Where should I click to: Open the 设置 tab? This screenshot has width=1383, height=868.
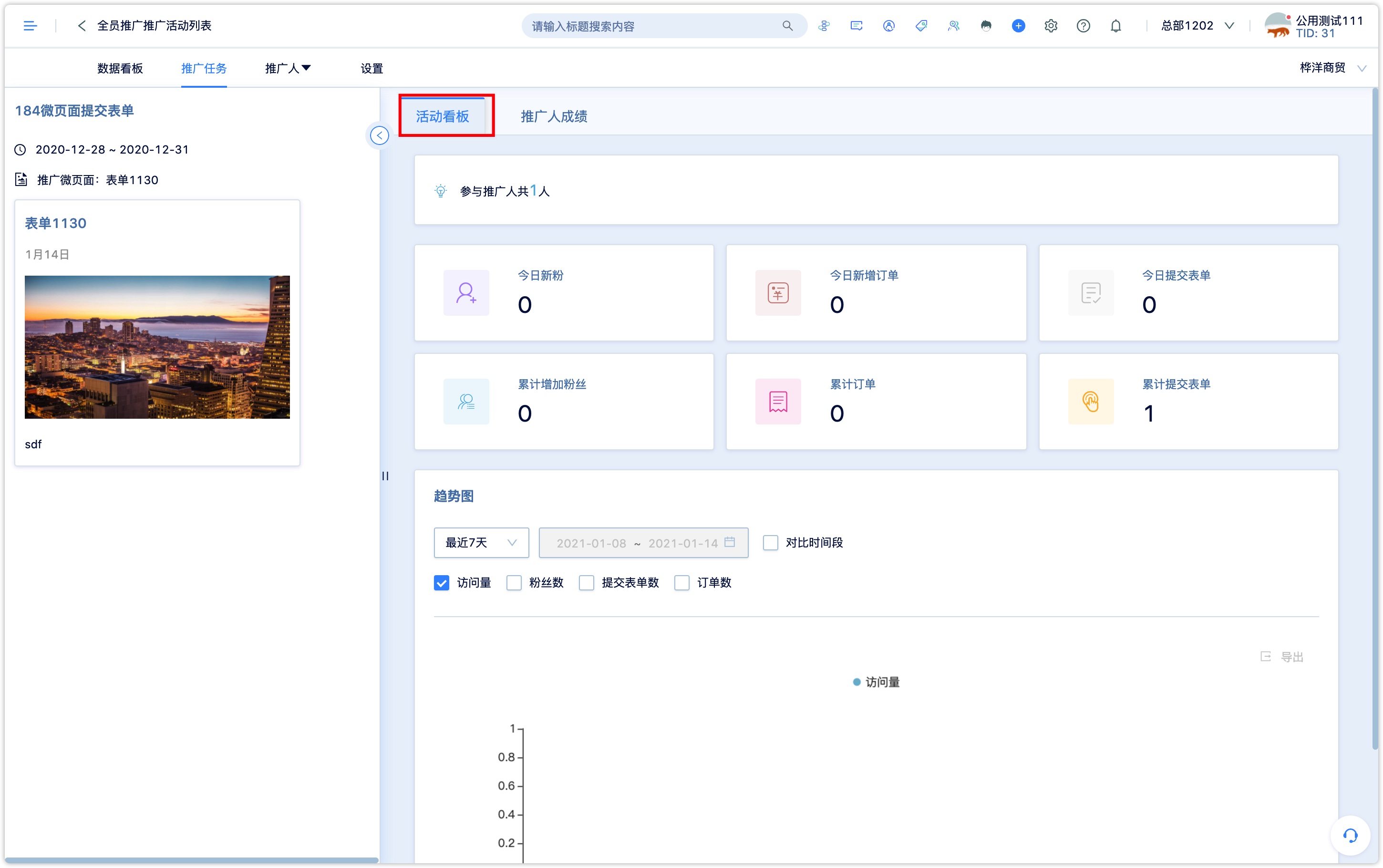click(x=372, y=68)
